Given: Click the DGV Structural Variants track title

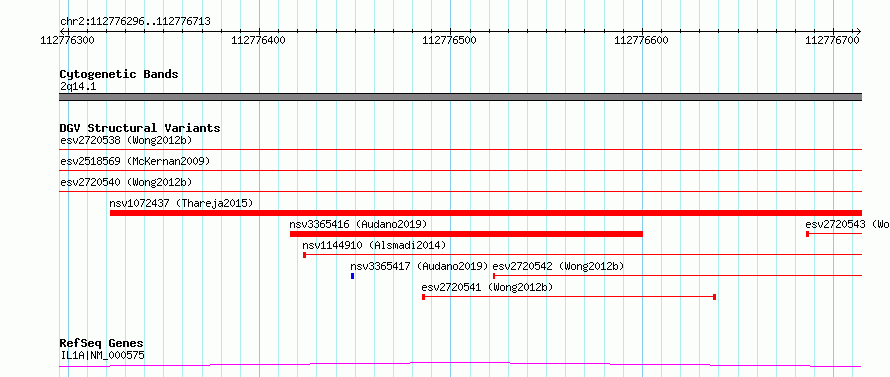Looking at the screenshot, I should 140,128.
